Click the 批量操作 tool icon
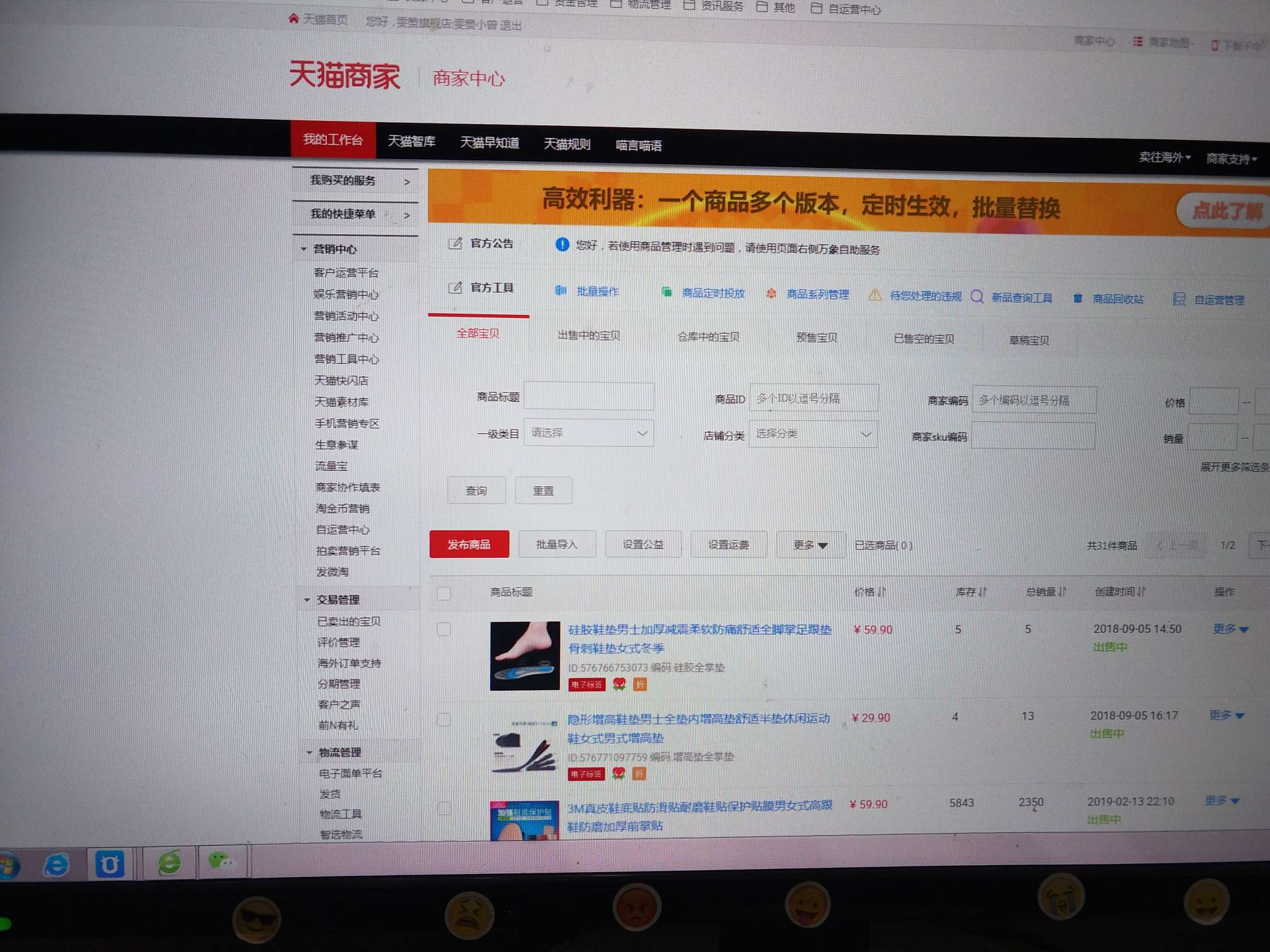The width and height of the screenshot is (1270, 952). click(x=560, y=290)
